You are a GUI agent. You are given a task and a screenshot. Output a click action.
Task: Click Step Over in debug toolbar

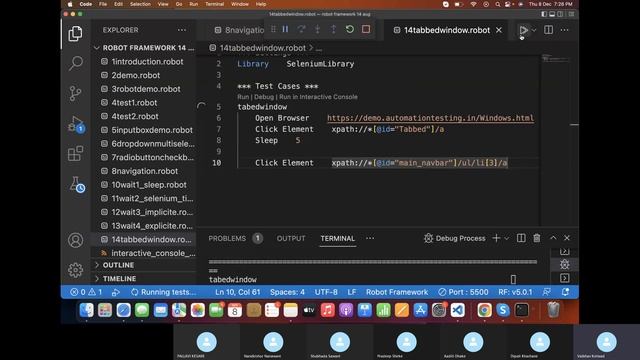301,29
